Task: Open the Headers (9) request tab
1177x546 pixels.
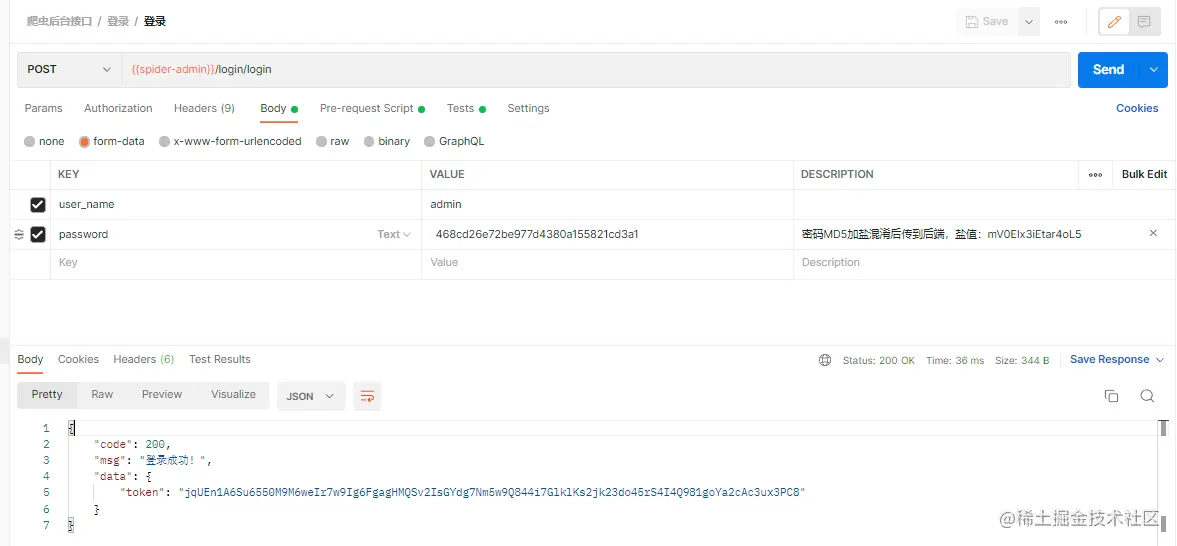Action: (204, 108)
